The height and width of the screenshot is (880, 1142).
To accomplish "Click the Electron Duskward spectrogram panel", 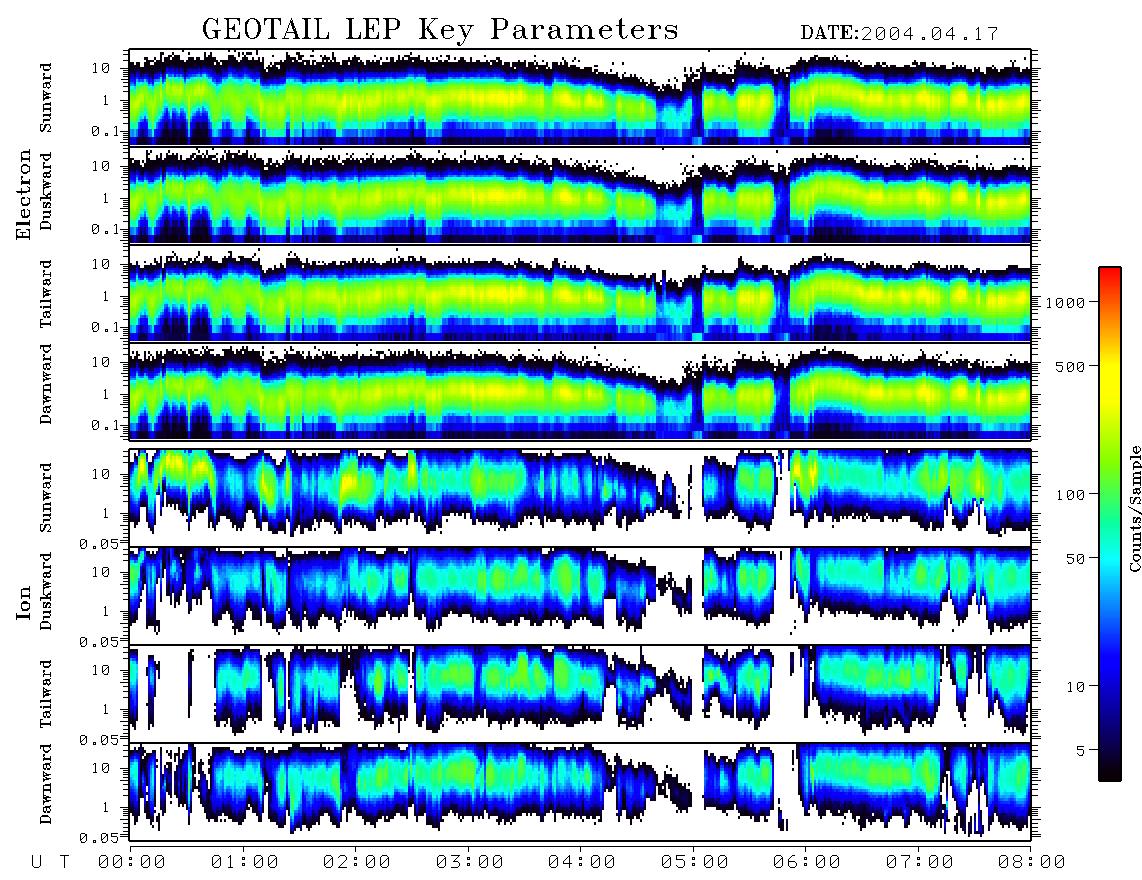I will tap(580, 195).
